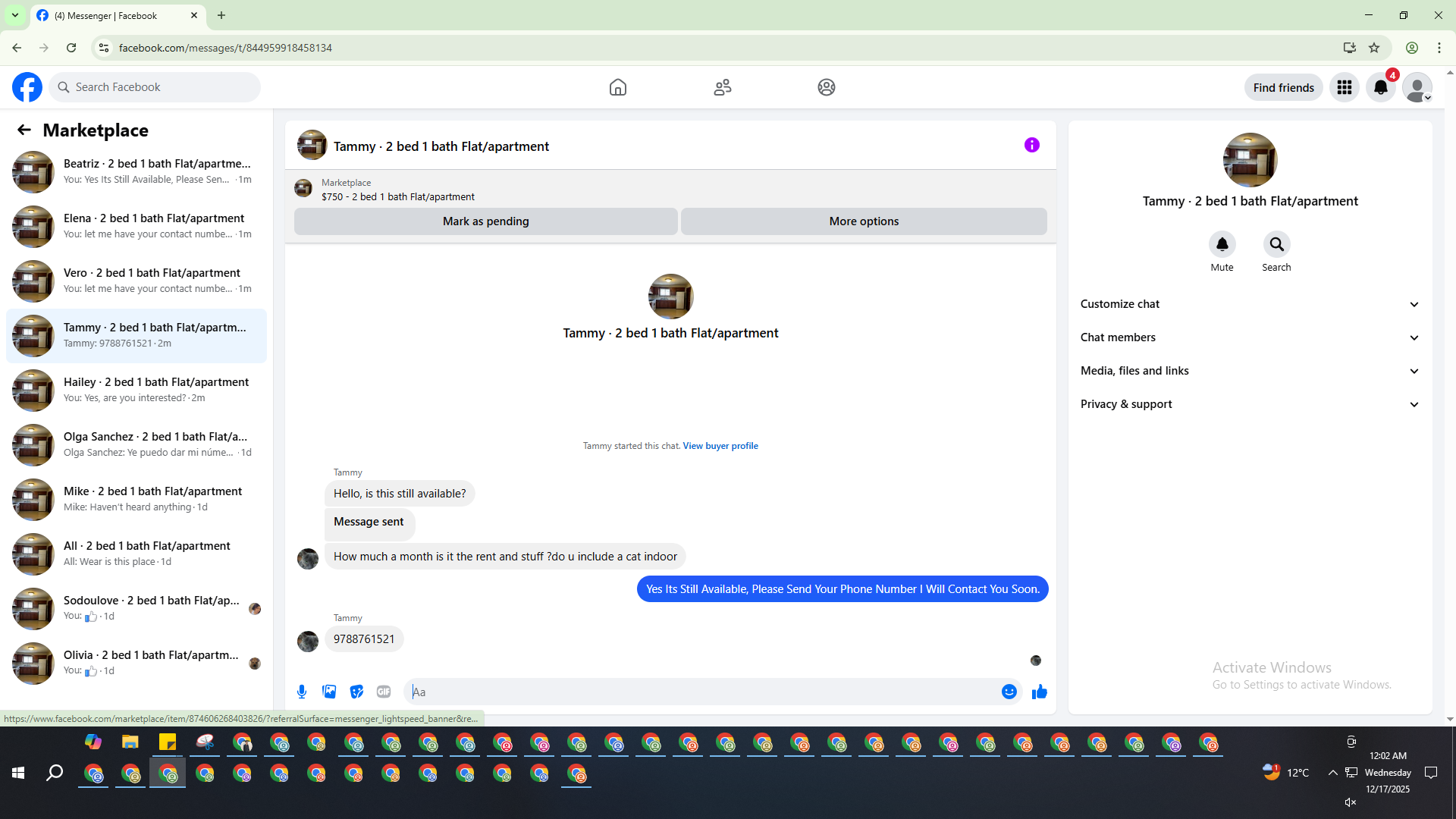Send a thumbs-up like

pos(1040,692)
